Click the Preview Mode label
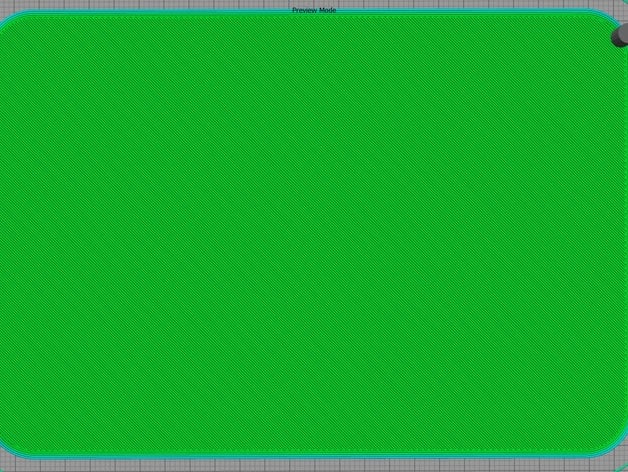 [314, 10]
